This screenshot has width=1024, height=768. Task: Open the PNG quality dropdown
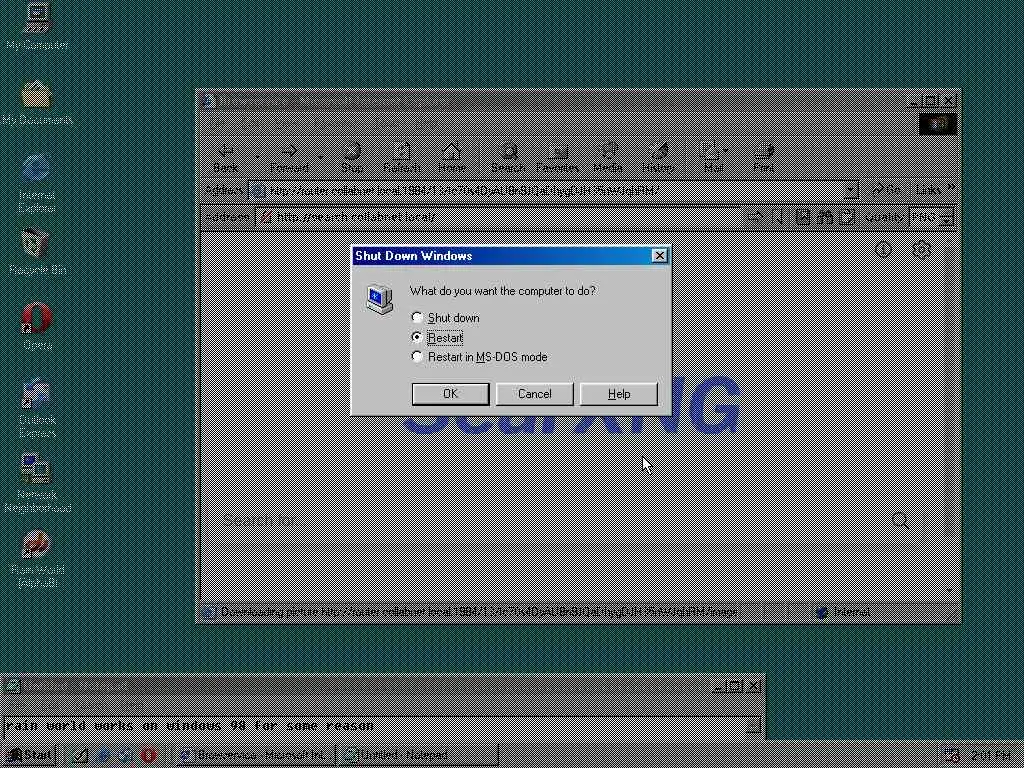point(948,217)
